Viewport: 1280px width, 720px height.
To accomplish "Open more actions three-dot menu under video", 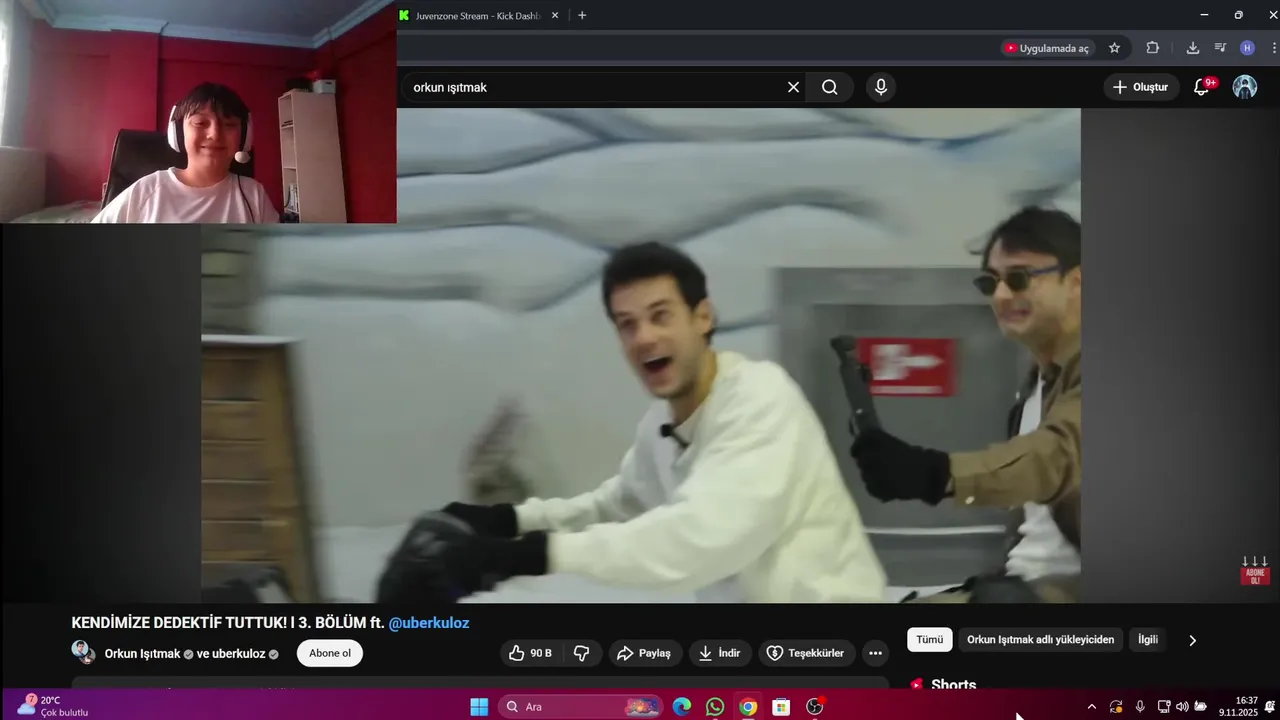I will tap(875, 653).
